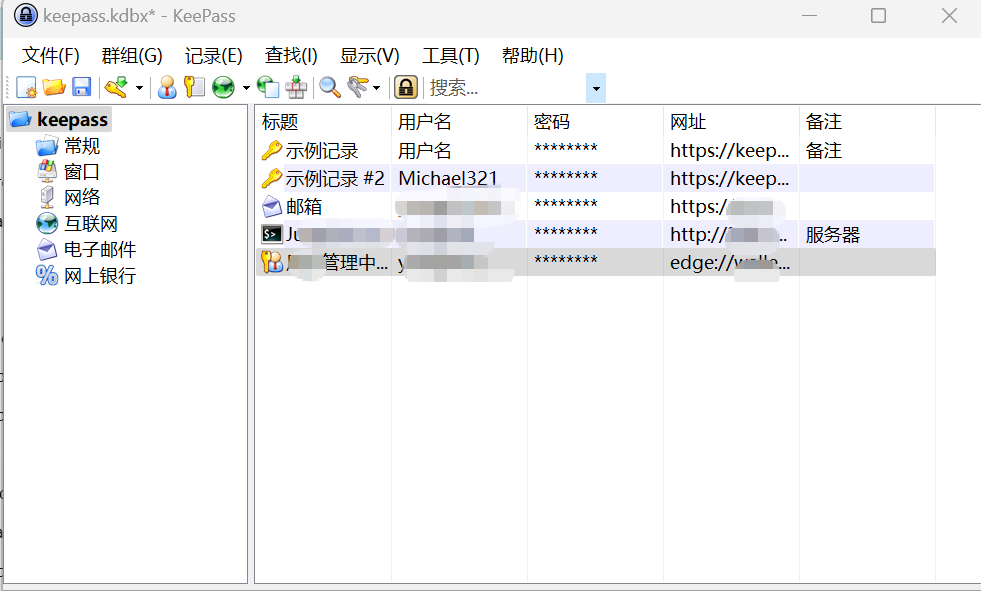Create a new database via toolbar icon

click(26, 88)
